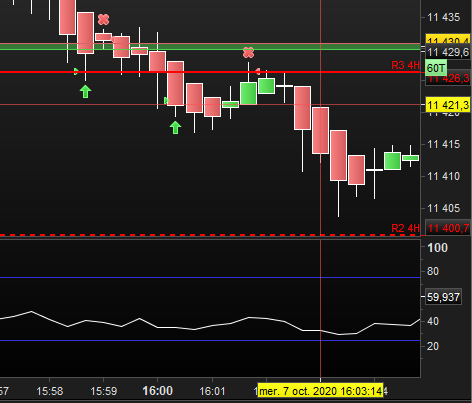Click the green up arrow below 16:00 candle
The image size is (472, 403).
(x=175, y=127)
